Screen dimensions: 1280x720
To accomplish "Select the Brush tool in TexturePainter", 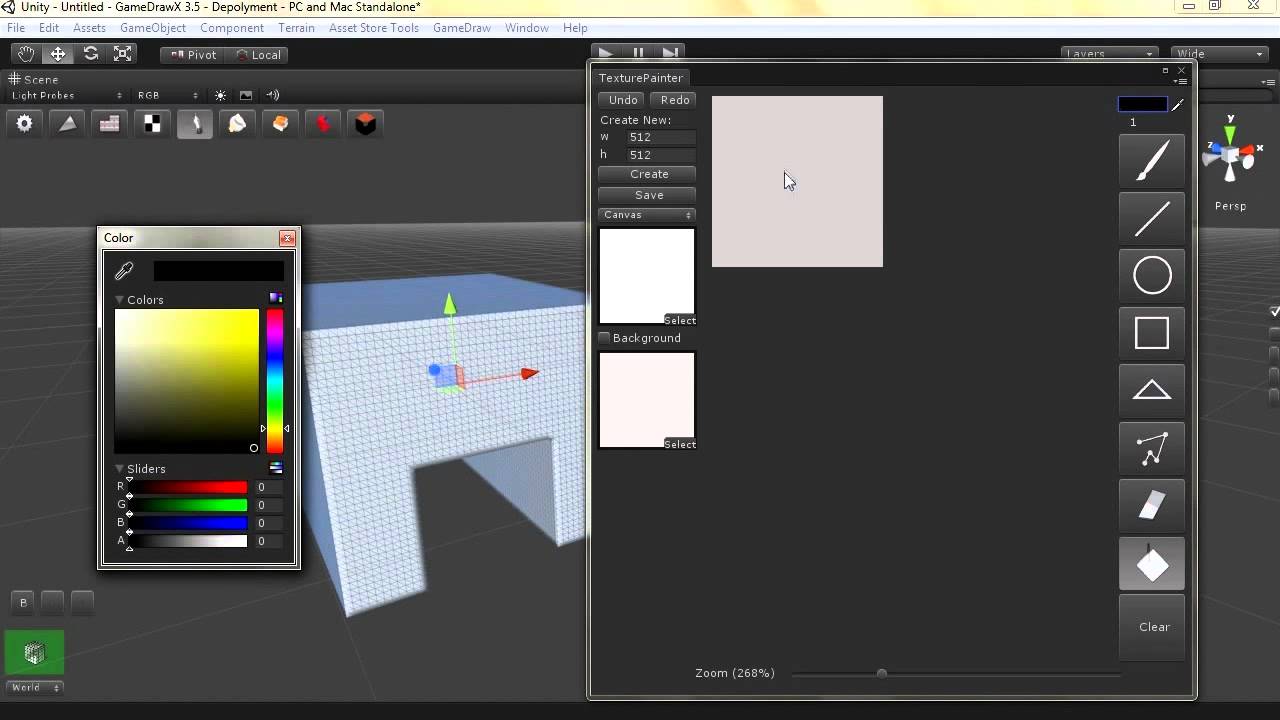I will pos(1152,161).
